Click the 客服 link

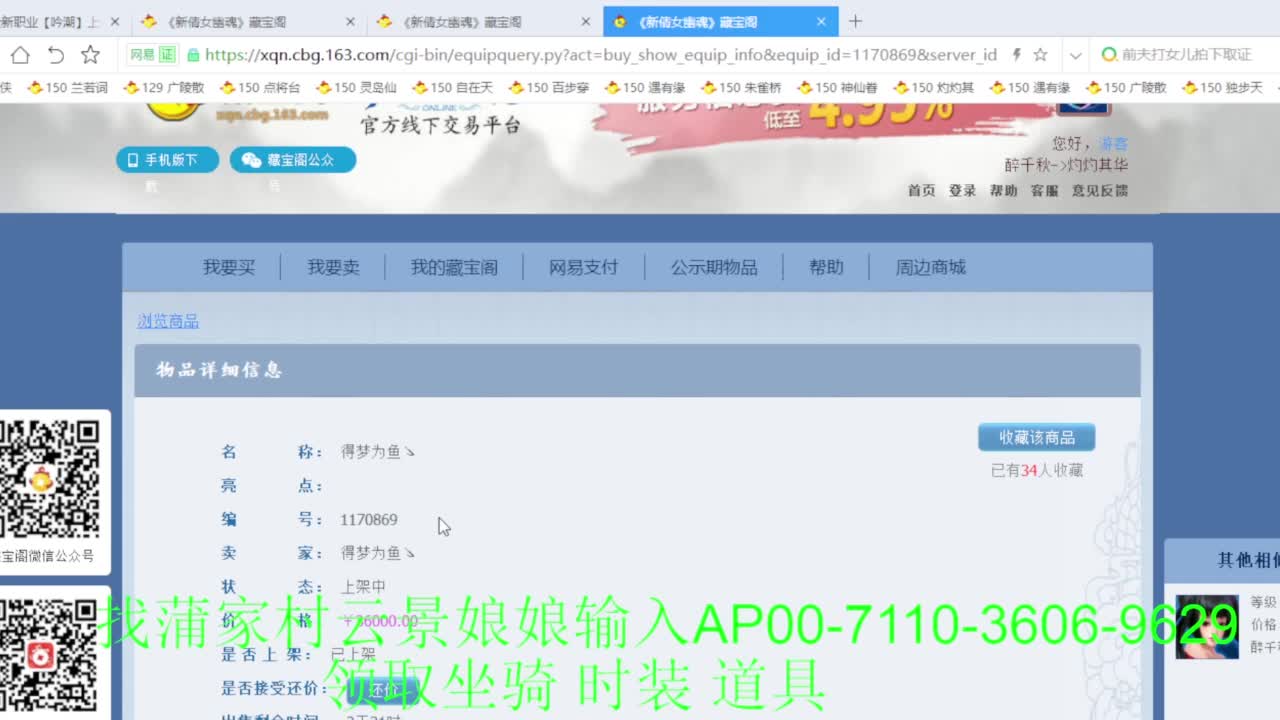(x=1044, y=190)
